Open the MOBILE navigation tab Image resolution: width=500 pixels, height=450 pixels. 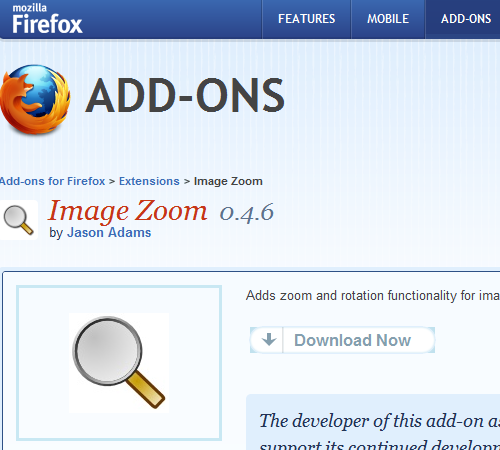[388, 19]
